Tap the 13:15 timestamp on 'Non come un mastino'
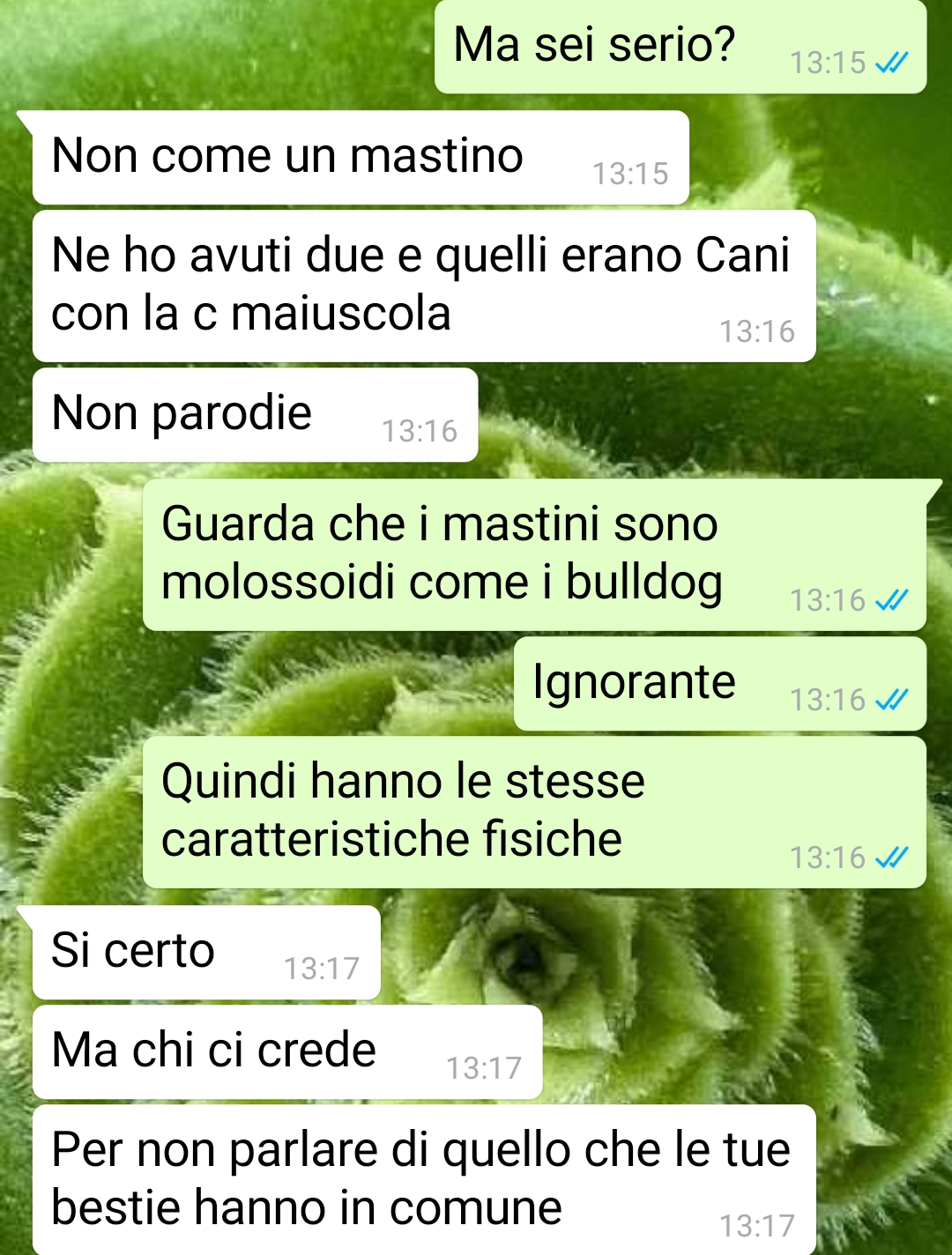 tap(630, 174)
